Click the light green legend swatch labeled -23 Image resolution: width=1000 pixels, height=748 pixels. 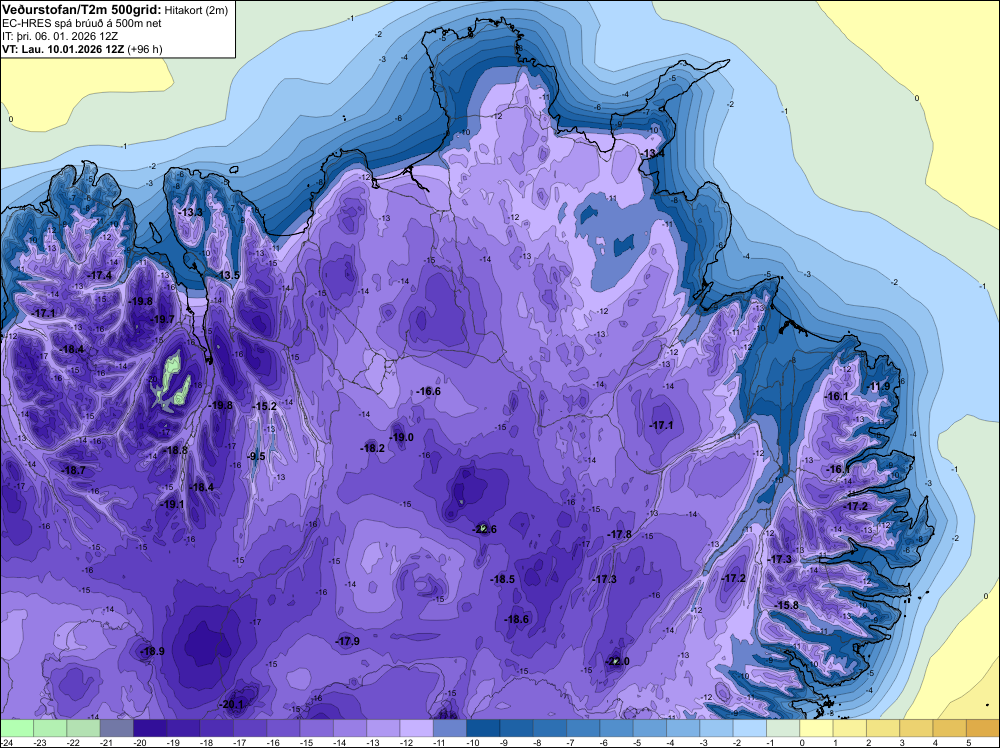[50, 728]
